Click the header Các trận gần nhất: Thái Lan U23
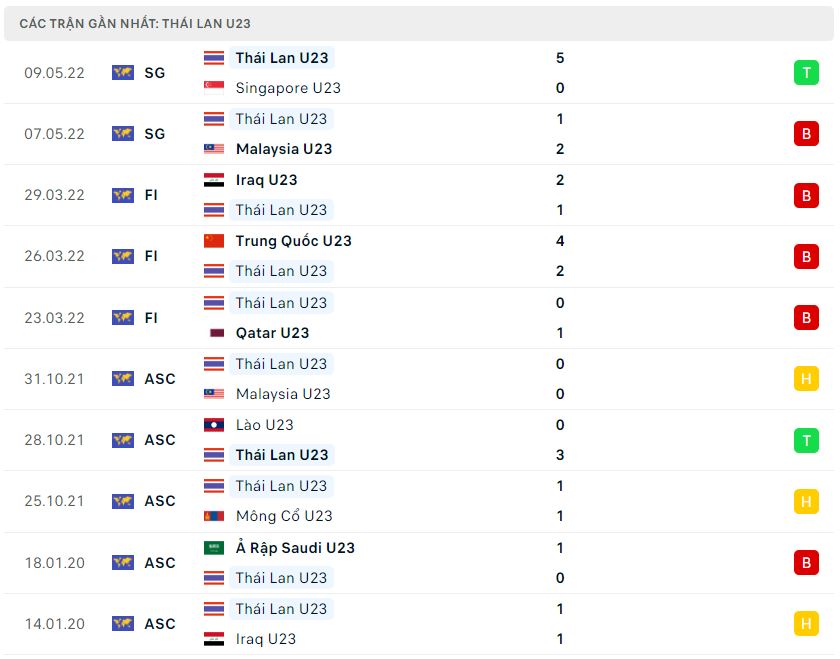 click(x=135, y=24)
